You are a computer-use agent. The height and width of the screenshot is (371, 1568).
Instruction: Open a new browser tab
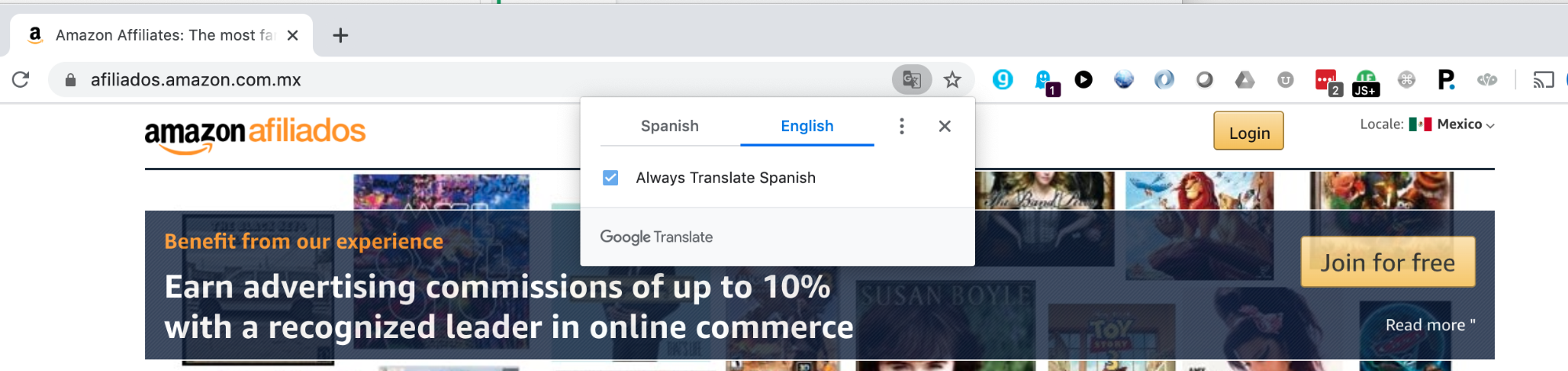point(340,35)
